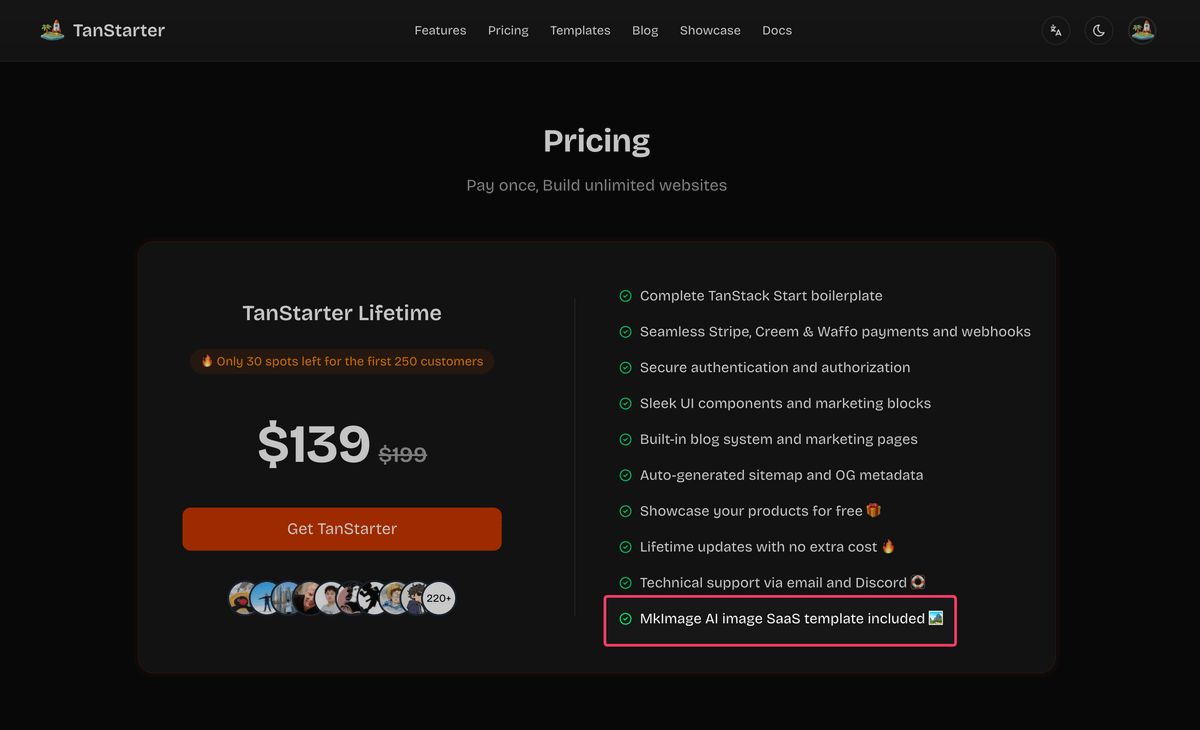Go to the Pricing nav link
1200x730 pixels.
(508, 31)
